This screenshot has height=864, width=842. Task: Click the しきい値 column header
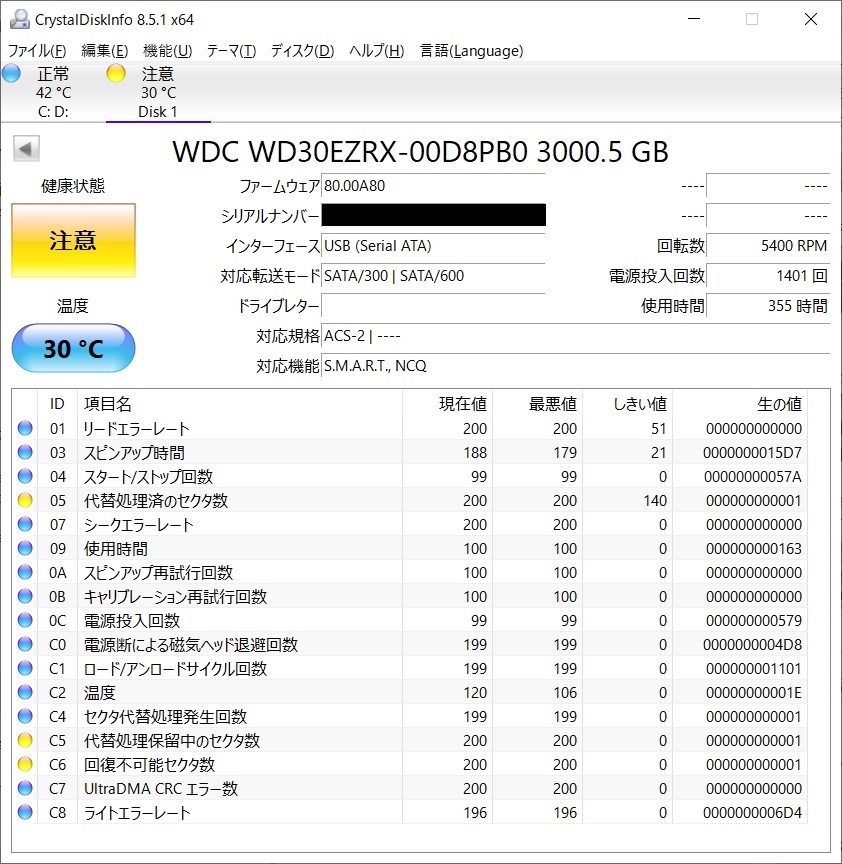[640, 404]
